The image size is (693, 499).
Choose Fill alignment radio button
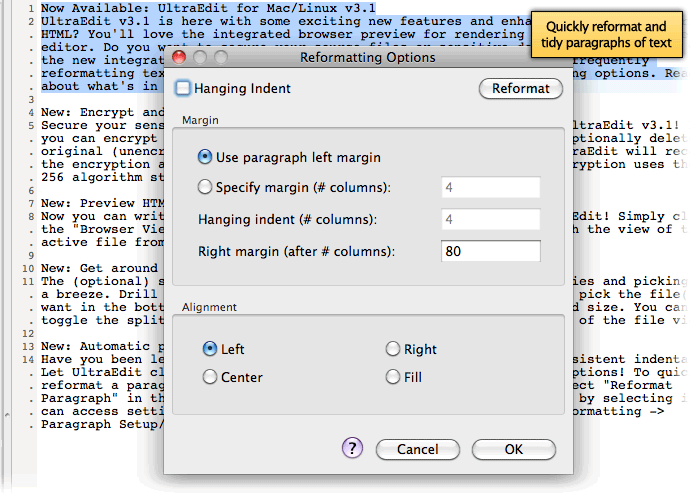[392, 377]
